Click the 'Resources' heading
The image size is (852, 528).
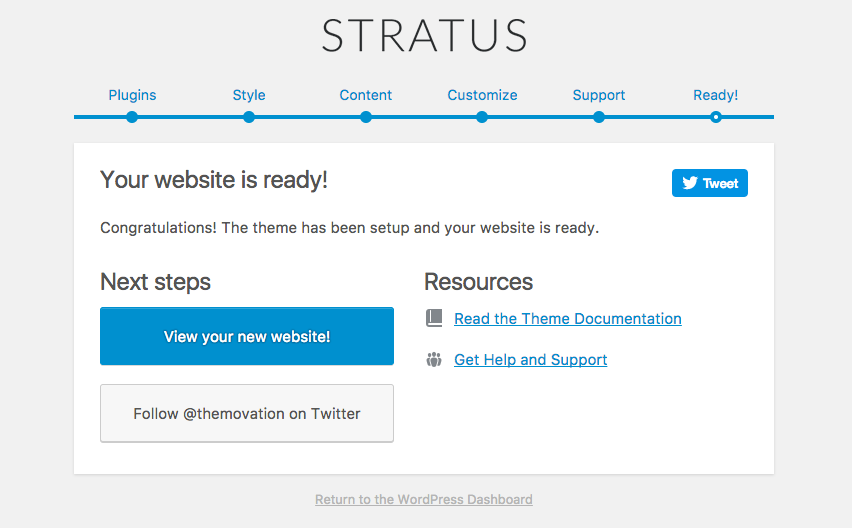[479, 282]
